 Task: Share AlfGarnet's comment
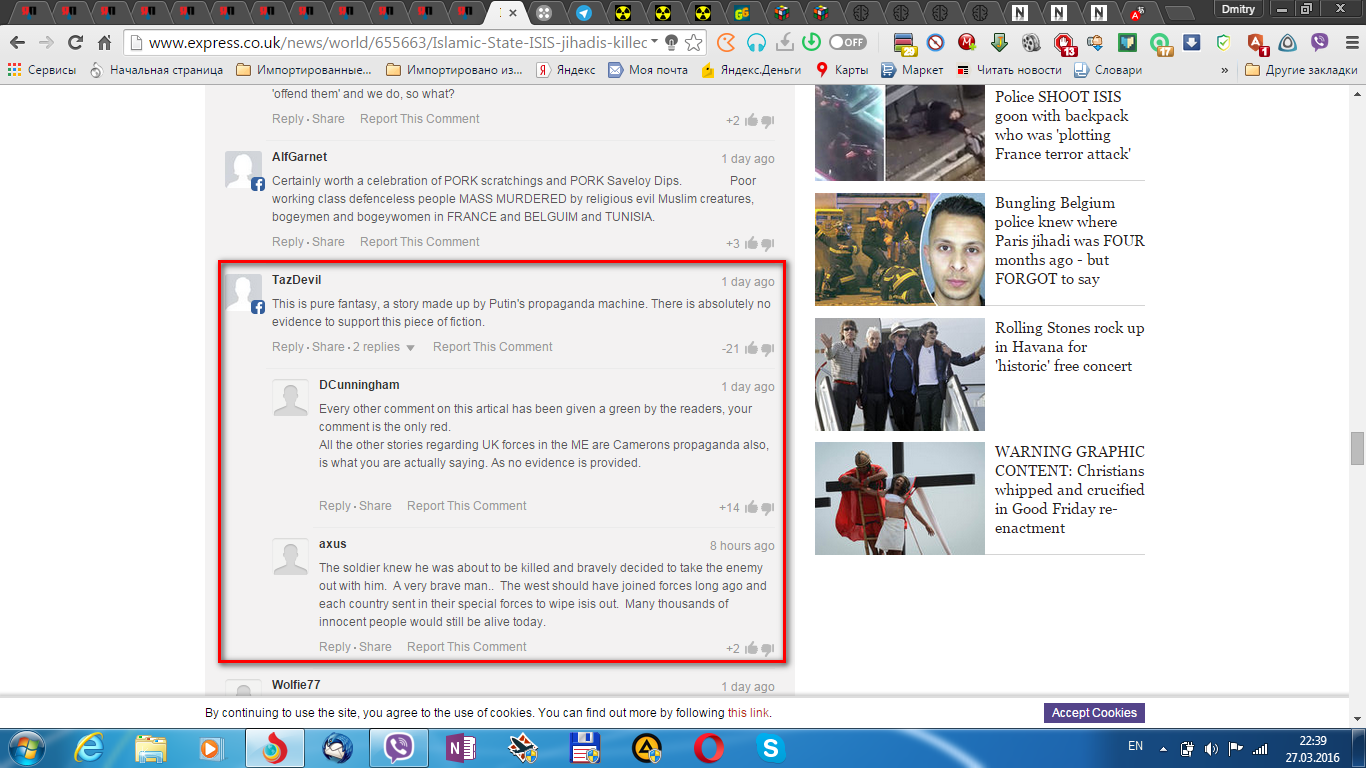tap(328, 242)
